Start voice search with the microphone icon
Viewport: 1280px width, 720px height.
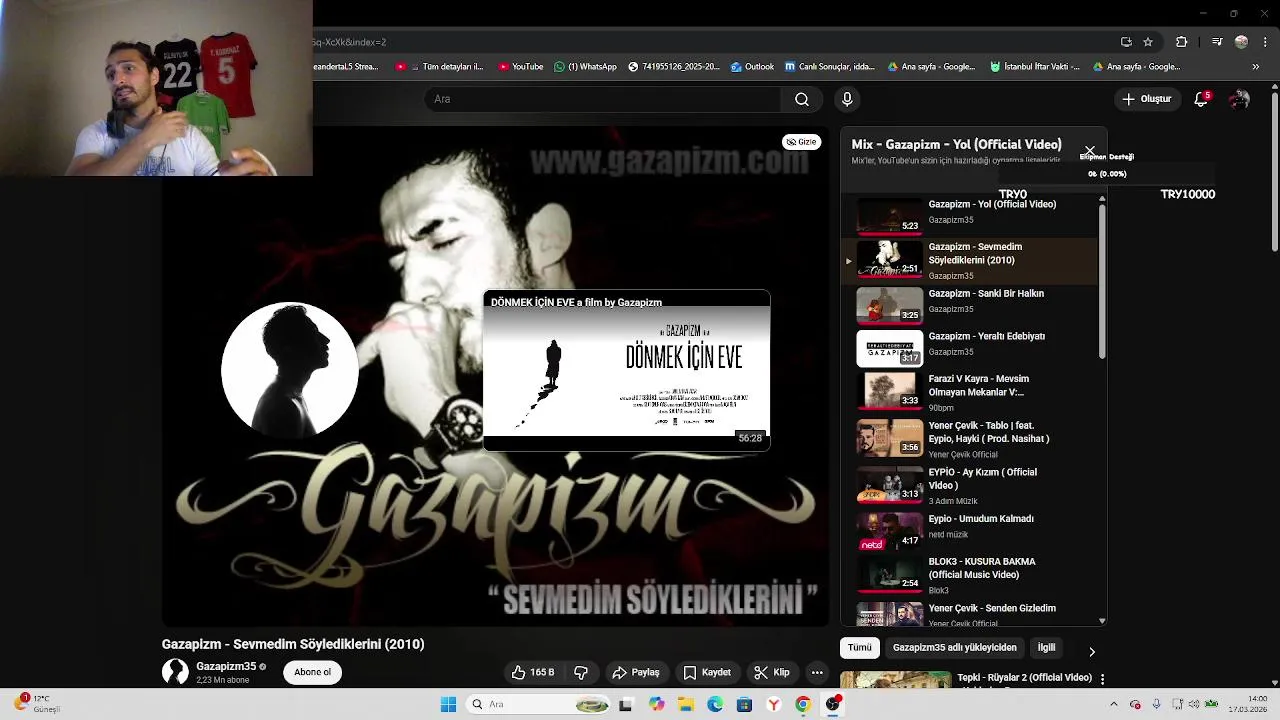click(847, 99)
